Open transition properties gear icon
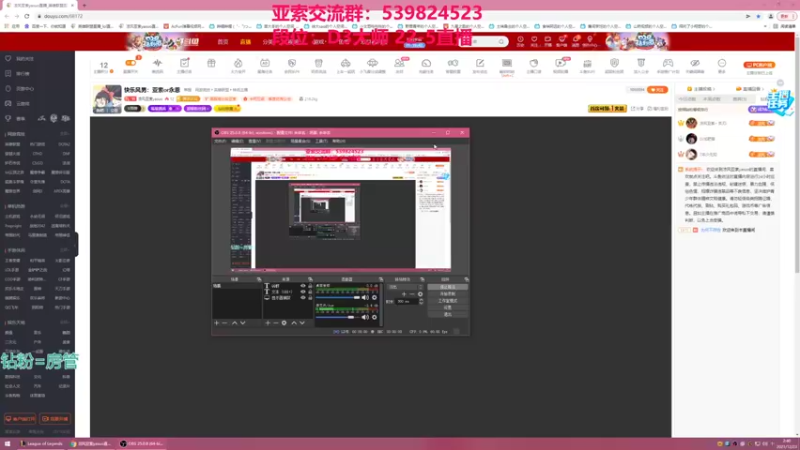 coord(420,294)
